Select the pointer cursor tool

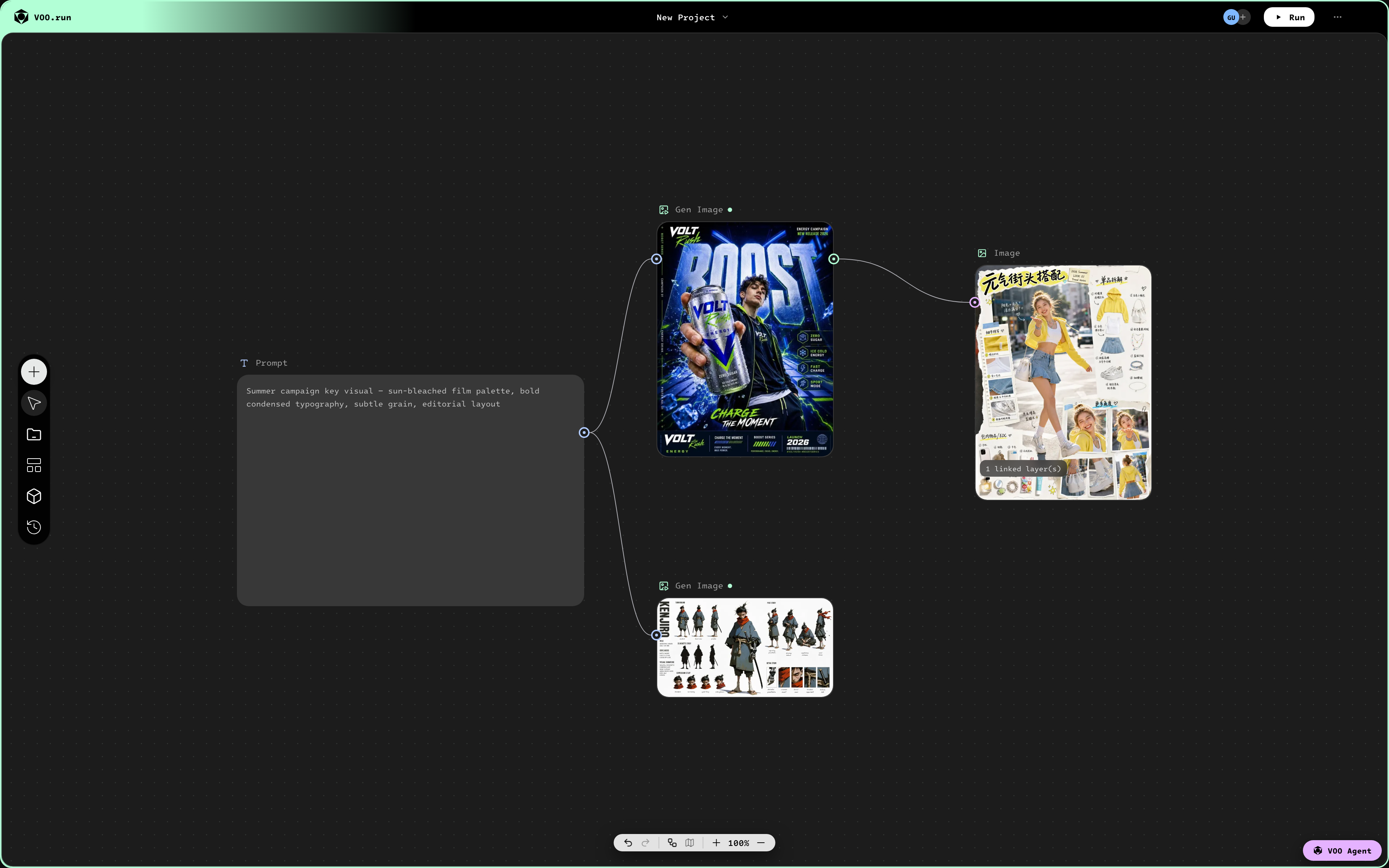click(34, 403)
